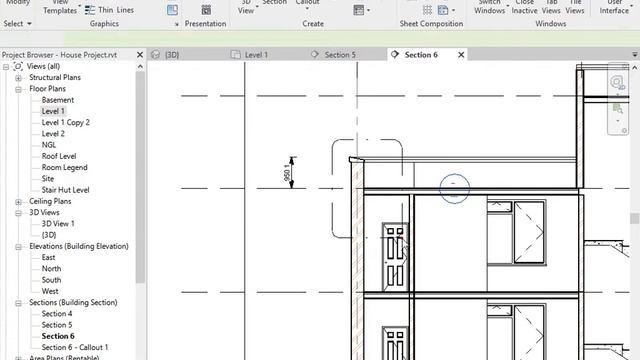Screen dimensions: 640x360
Task: Select Section 4 in browser
Action: tap(57, 314)
